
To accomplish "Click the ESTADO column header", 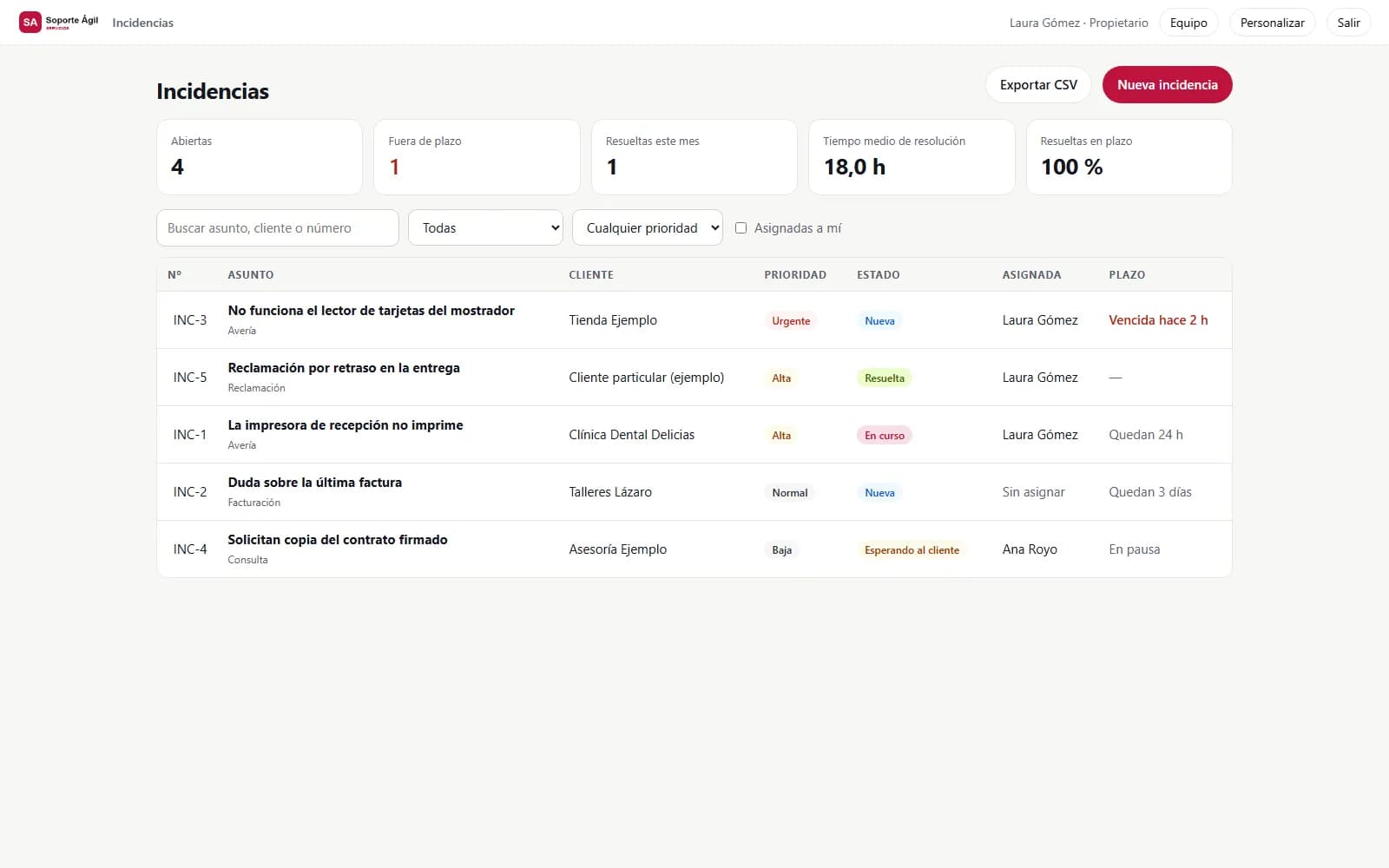I will click(x=879, y=275).
